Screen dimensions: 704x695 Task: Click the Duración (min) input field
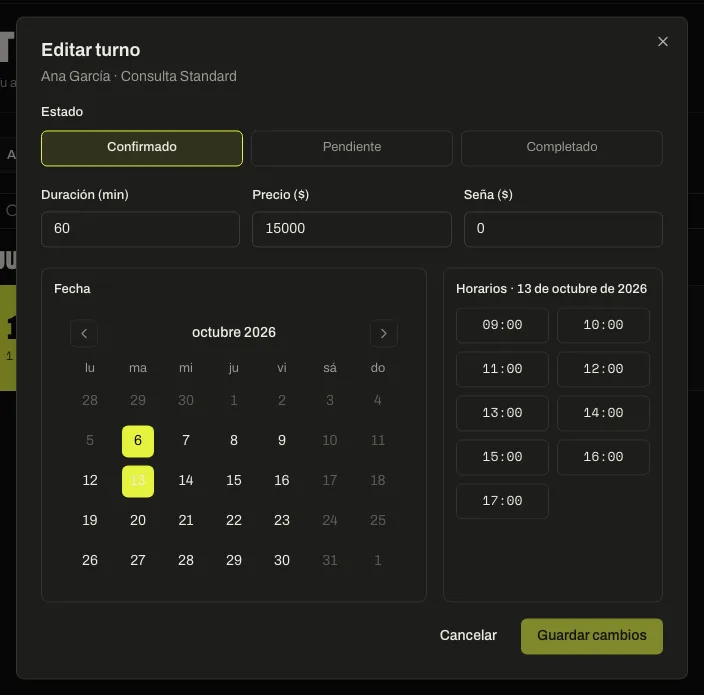click(x=141, y=229)
